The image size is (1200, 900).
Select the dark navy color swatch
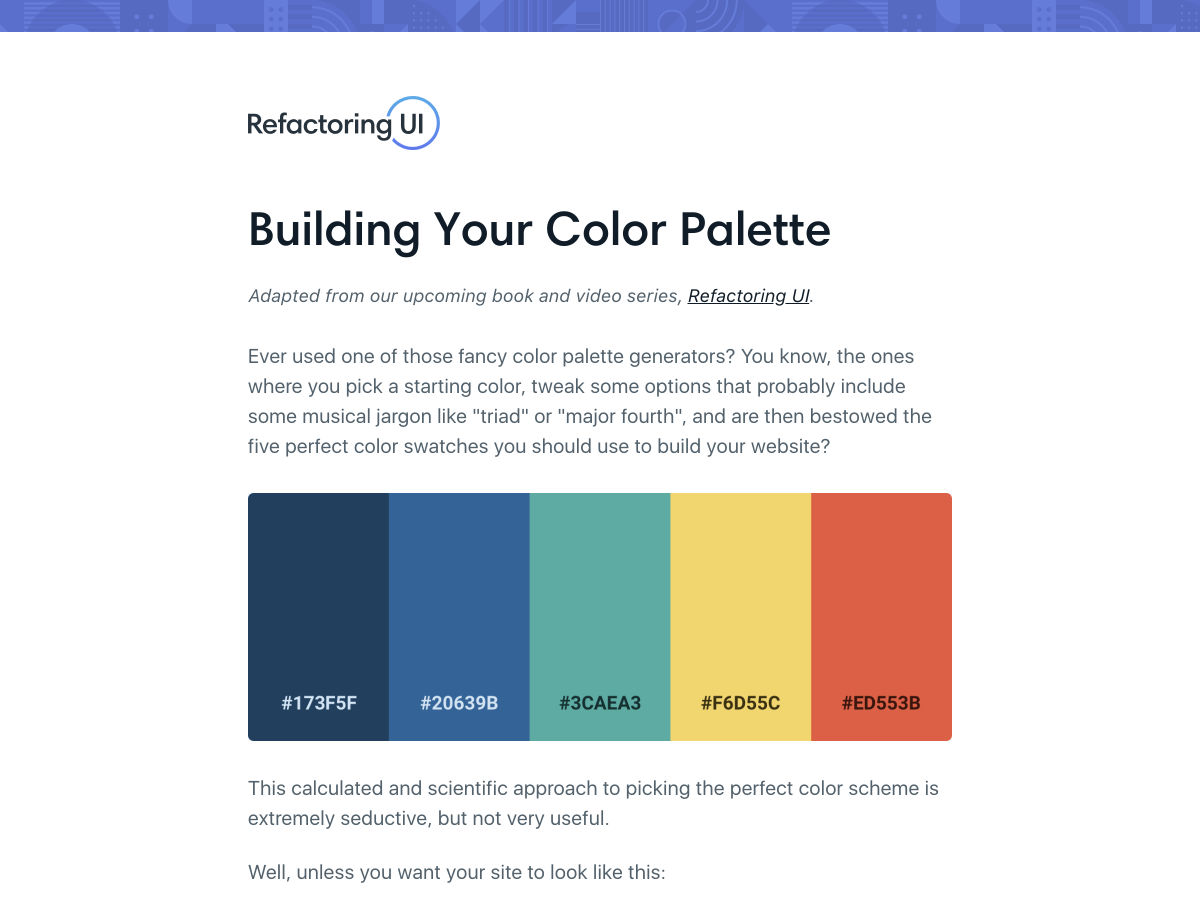click(x=318, y=590)
